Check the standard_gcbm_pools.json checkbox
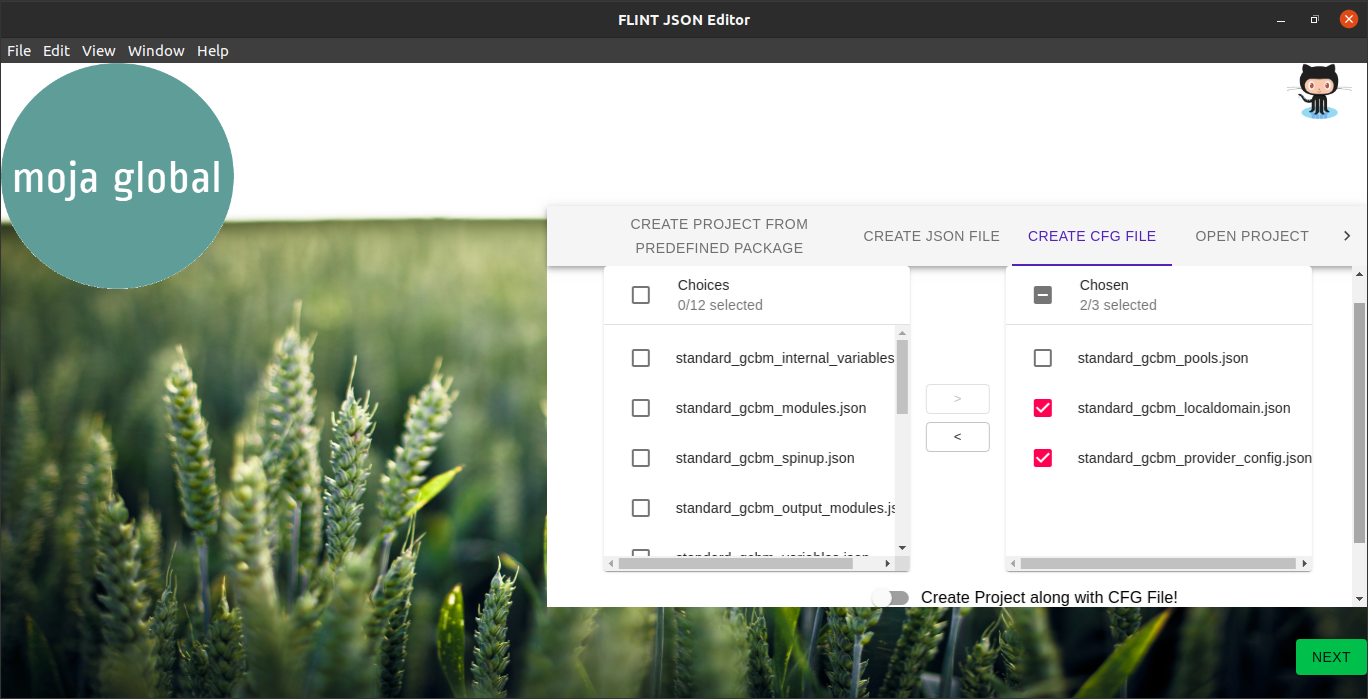This screenshot has width=1368, height=699. coord(1043,358)
